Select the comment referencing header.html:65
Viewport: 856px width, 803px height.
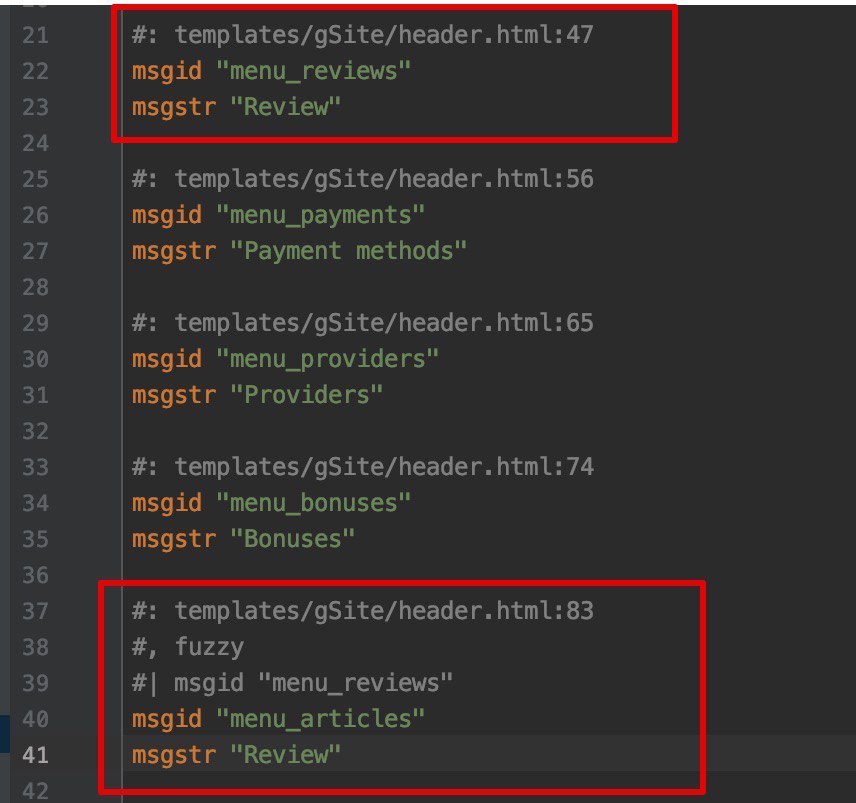(x=362, y=323)
